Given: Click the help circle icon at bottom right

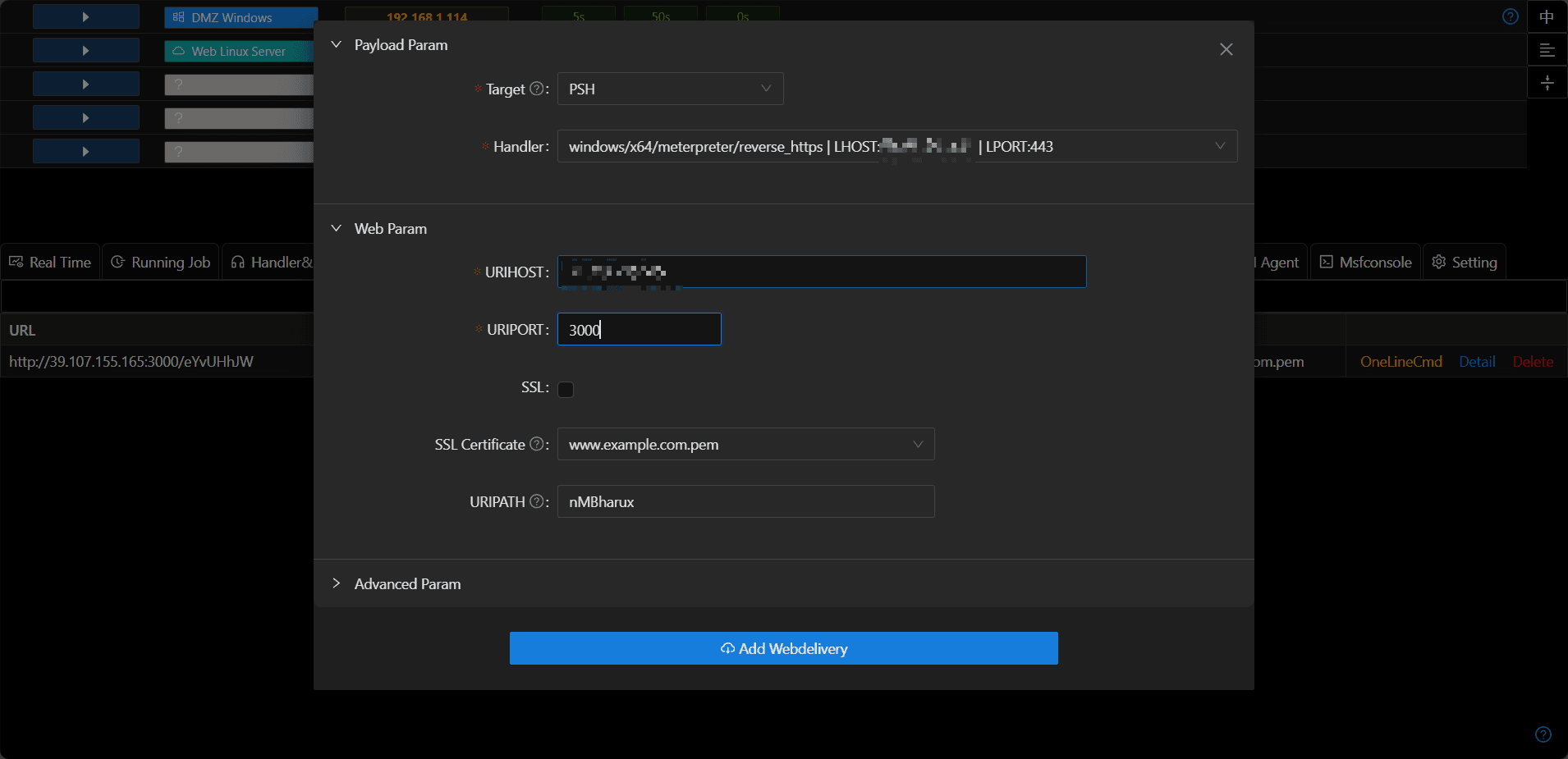Looking at the screenshot, I should click(1543, 734).
